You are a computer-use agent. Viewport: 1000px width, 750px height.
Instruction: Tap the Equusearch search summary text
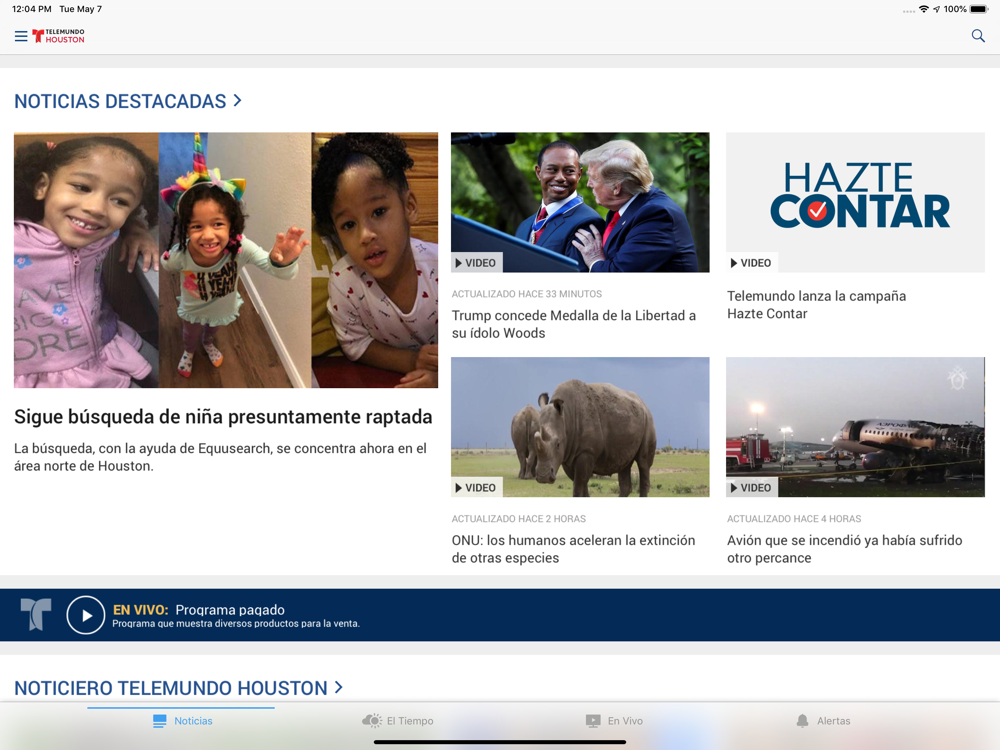coord(221,457)
